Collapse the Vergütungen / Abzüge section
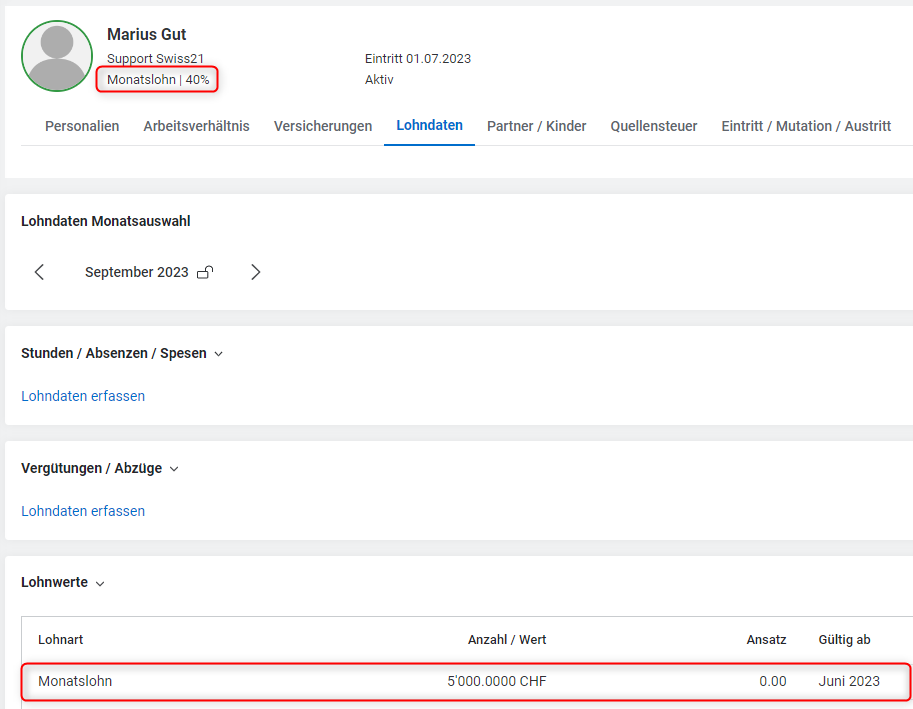The height and width of the screenshot is (709, 913). pyautogui.click(x=174, y=469)
